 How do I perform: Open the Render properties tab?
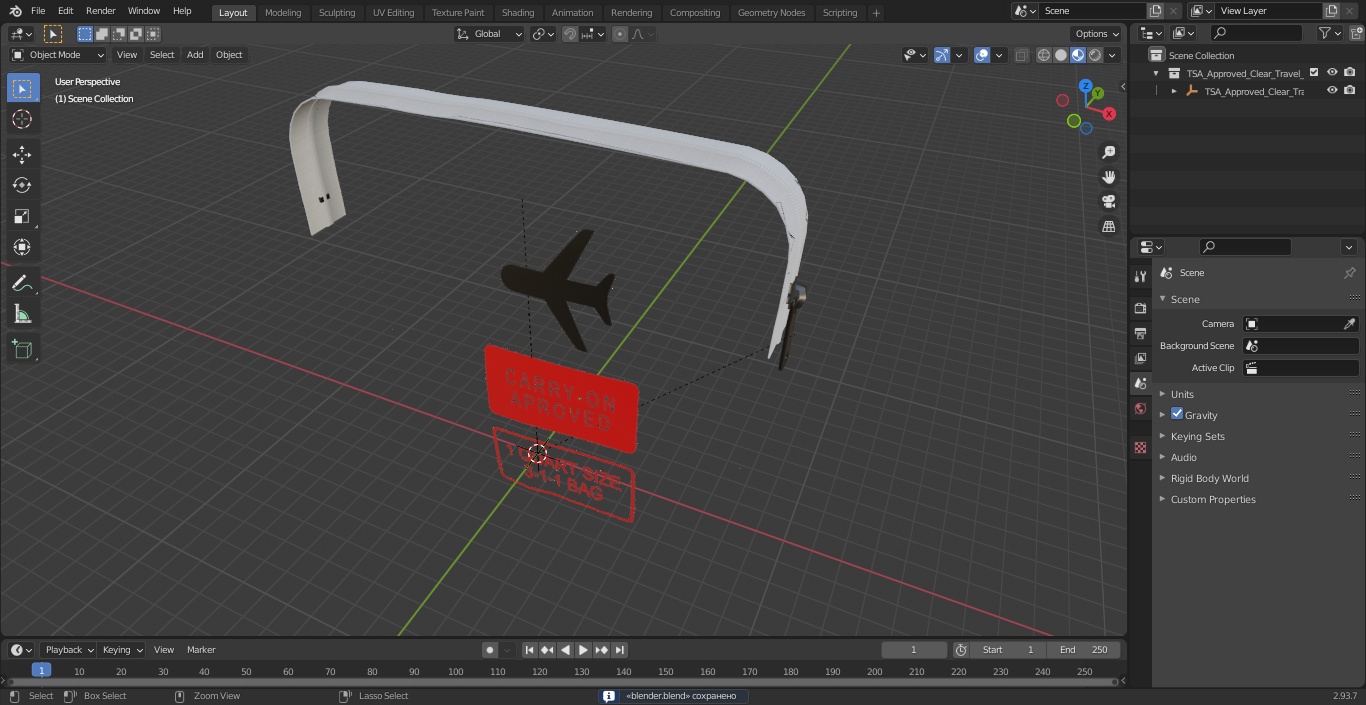(x=1140, y=308)
